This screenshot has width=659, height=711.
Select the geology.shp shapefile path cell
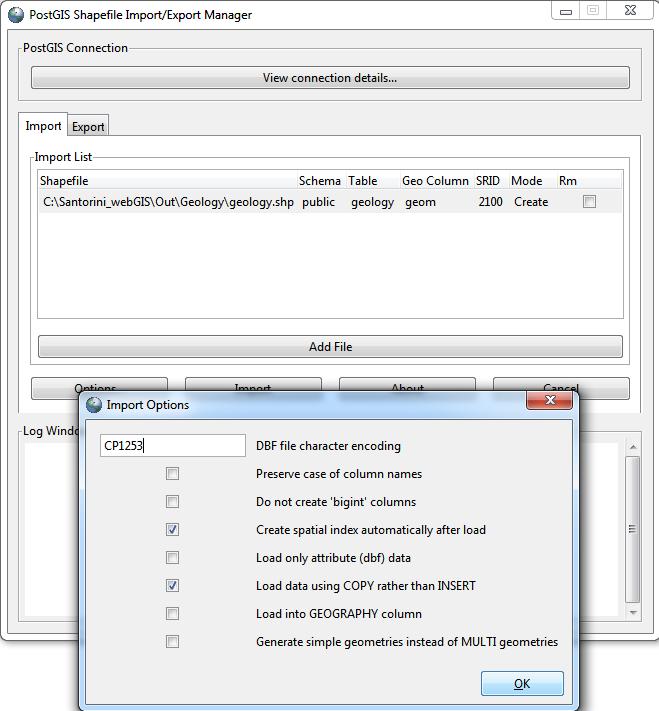click(x=168, y=202)
